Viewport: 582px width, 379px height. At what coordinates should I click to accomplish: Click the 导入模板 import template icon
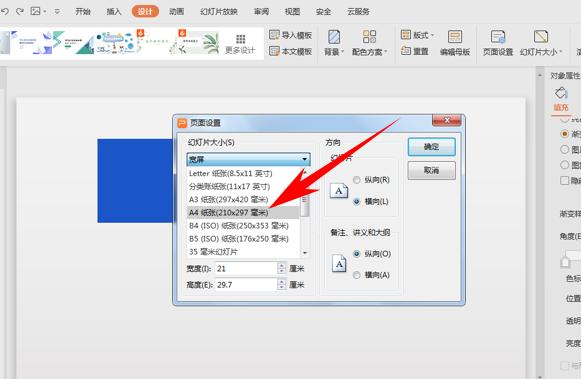274,35
